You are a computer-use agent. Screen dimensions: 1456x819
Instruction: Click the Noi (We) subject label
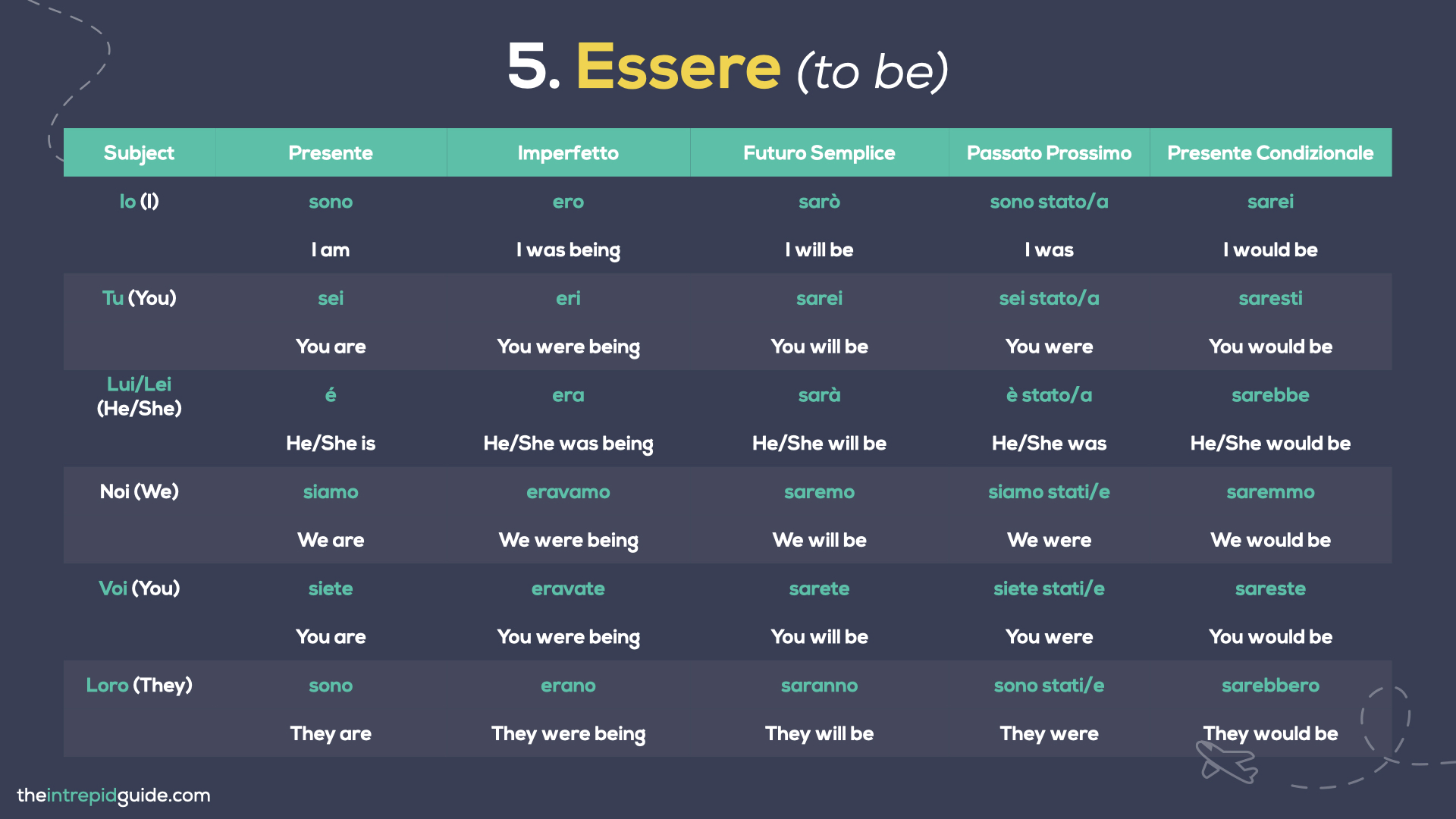pyautogui.click(x=139, y=491)
